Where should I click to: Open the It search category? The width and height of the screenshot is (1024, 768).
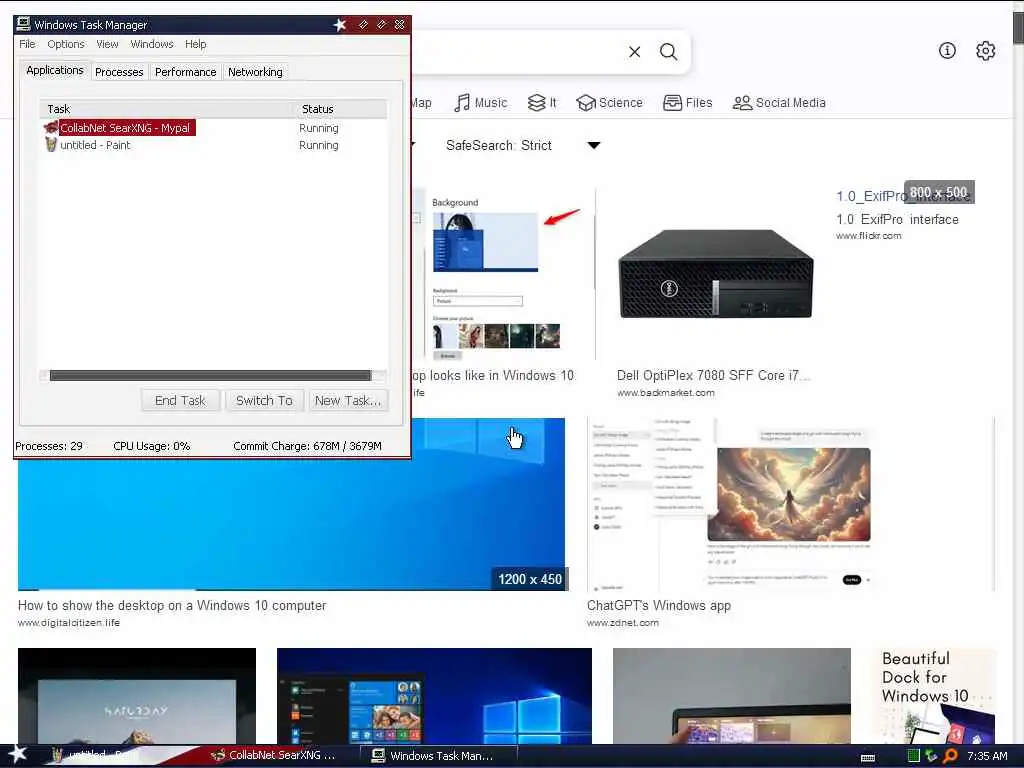pos(542,103)
